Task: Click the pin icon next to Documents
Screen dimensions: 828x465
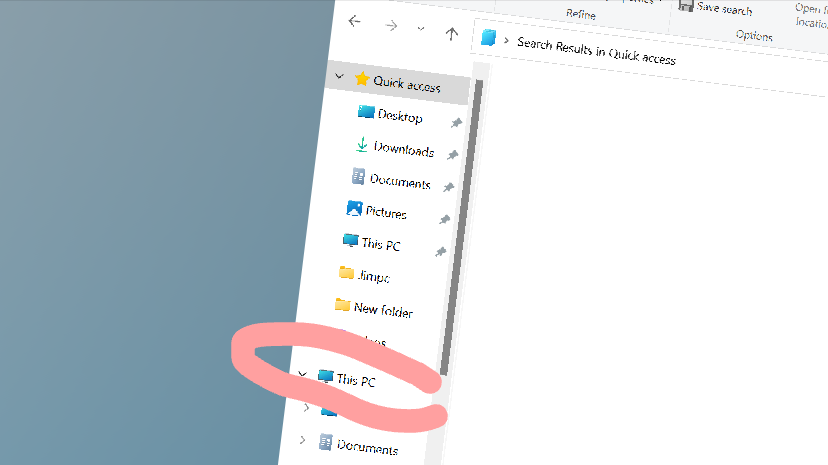Action: coord(449,187)
